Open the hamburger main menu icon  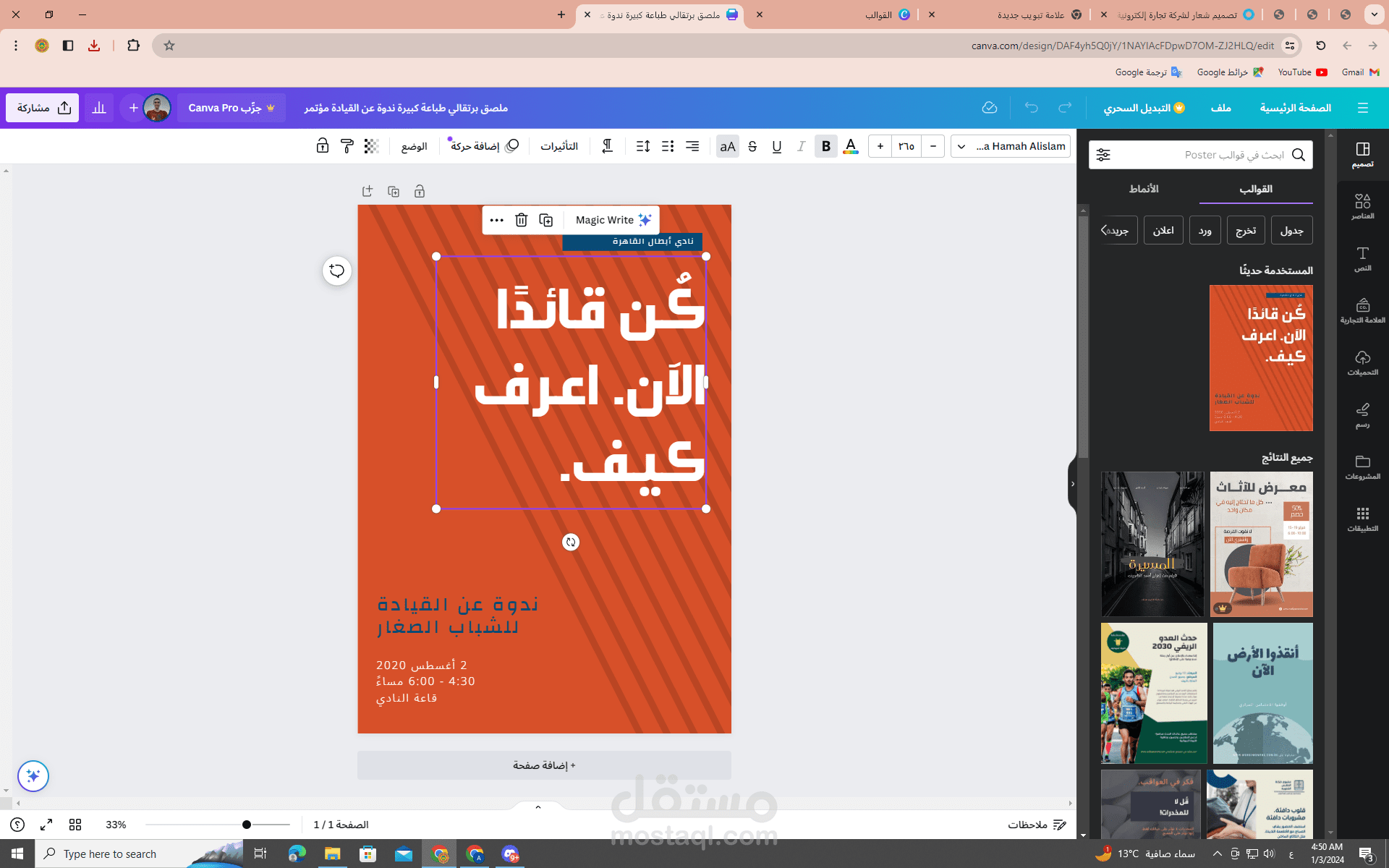click(x=1363, y=108)
